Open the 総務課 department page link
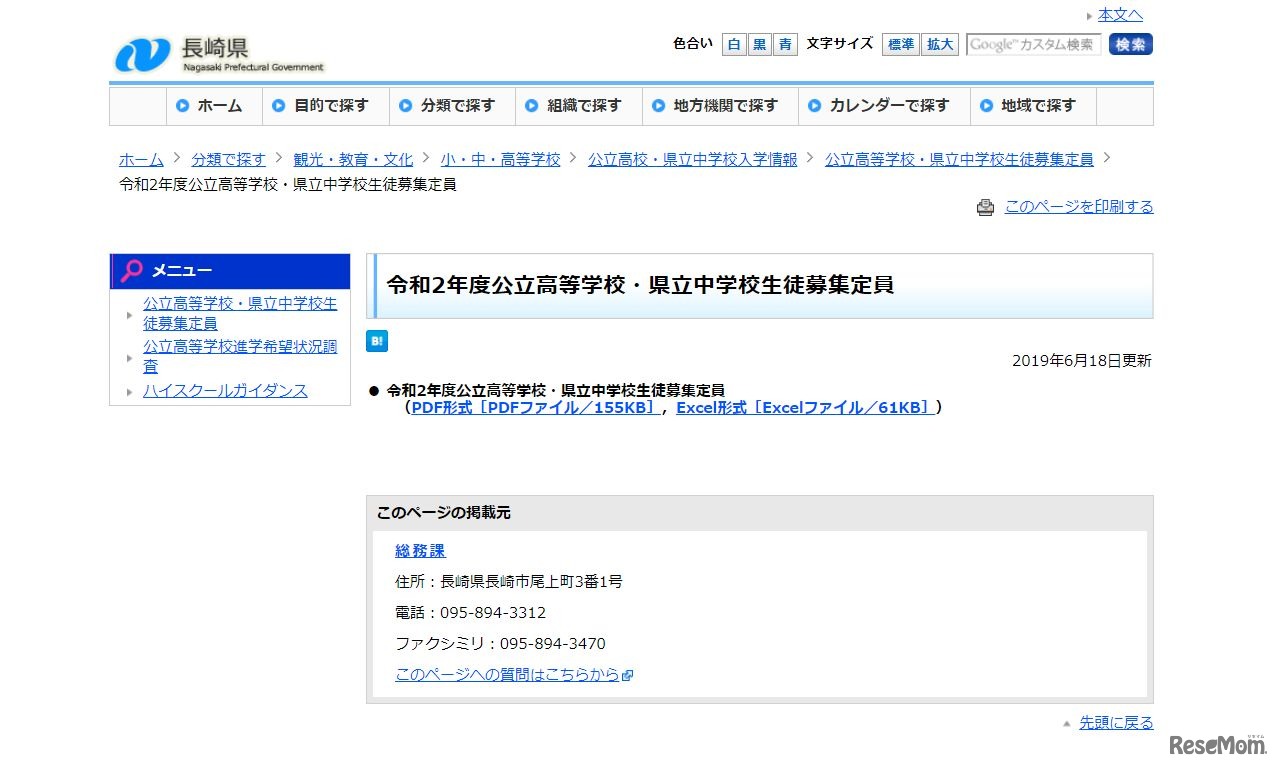The height and width of the screenshot is (768, 1280). (420, 550)
